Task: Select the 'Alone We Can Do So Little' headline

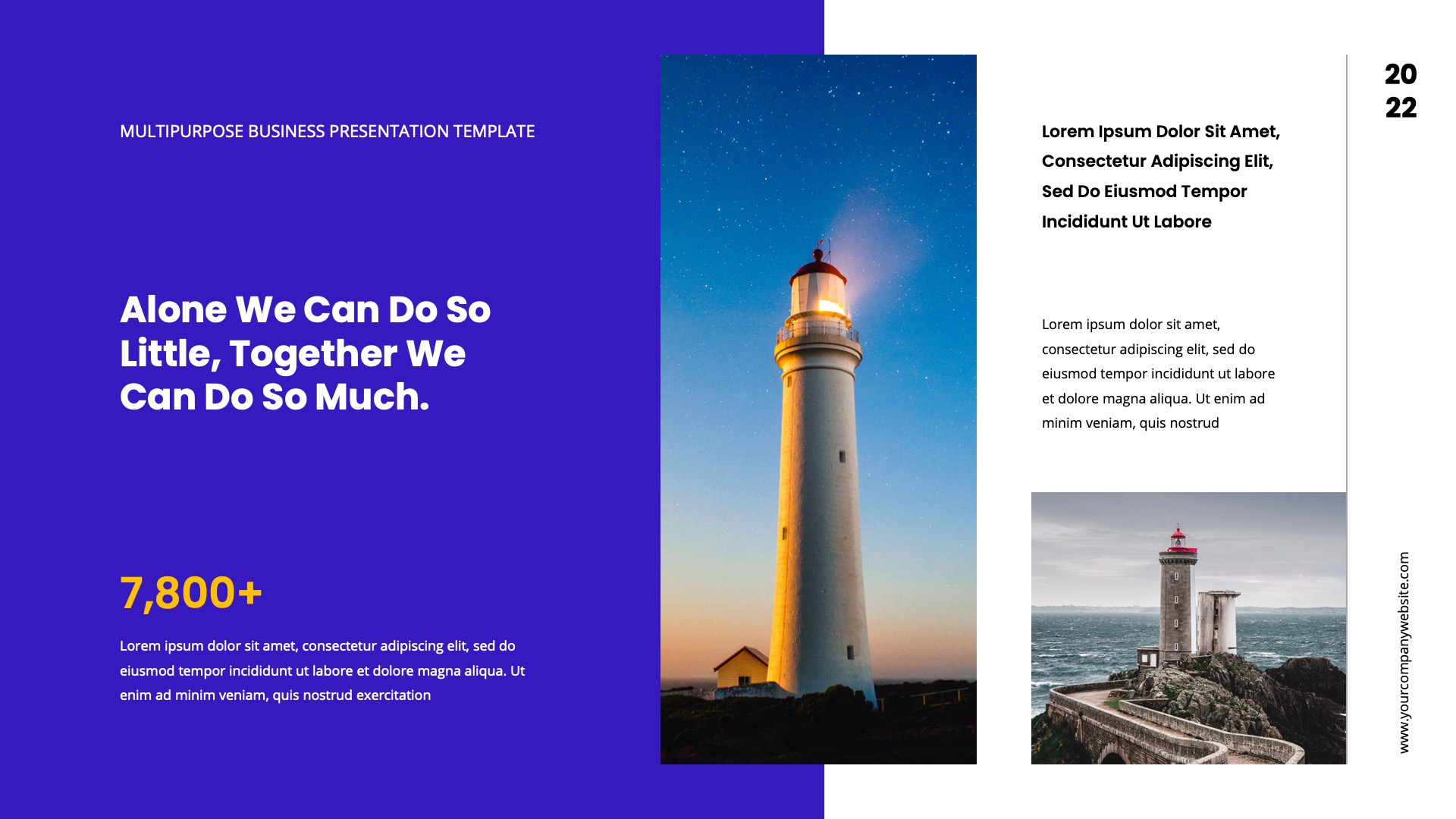Action: point(305,353)
